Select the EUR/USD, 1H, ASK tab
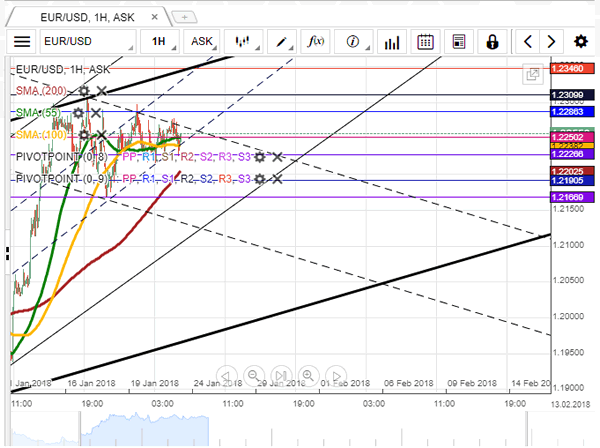This screenshot has height=448, width=600. coord(83,17)
